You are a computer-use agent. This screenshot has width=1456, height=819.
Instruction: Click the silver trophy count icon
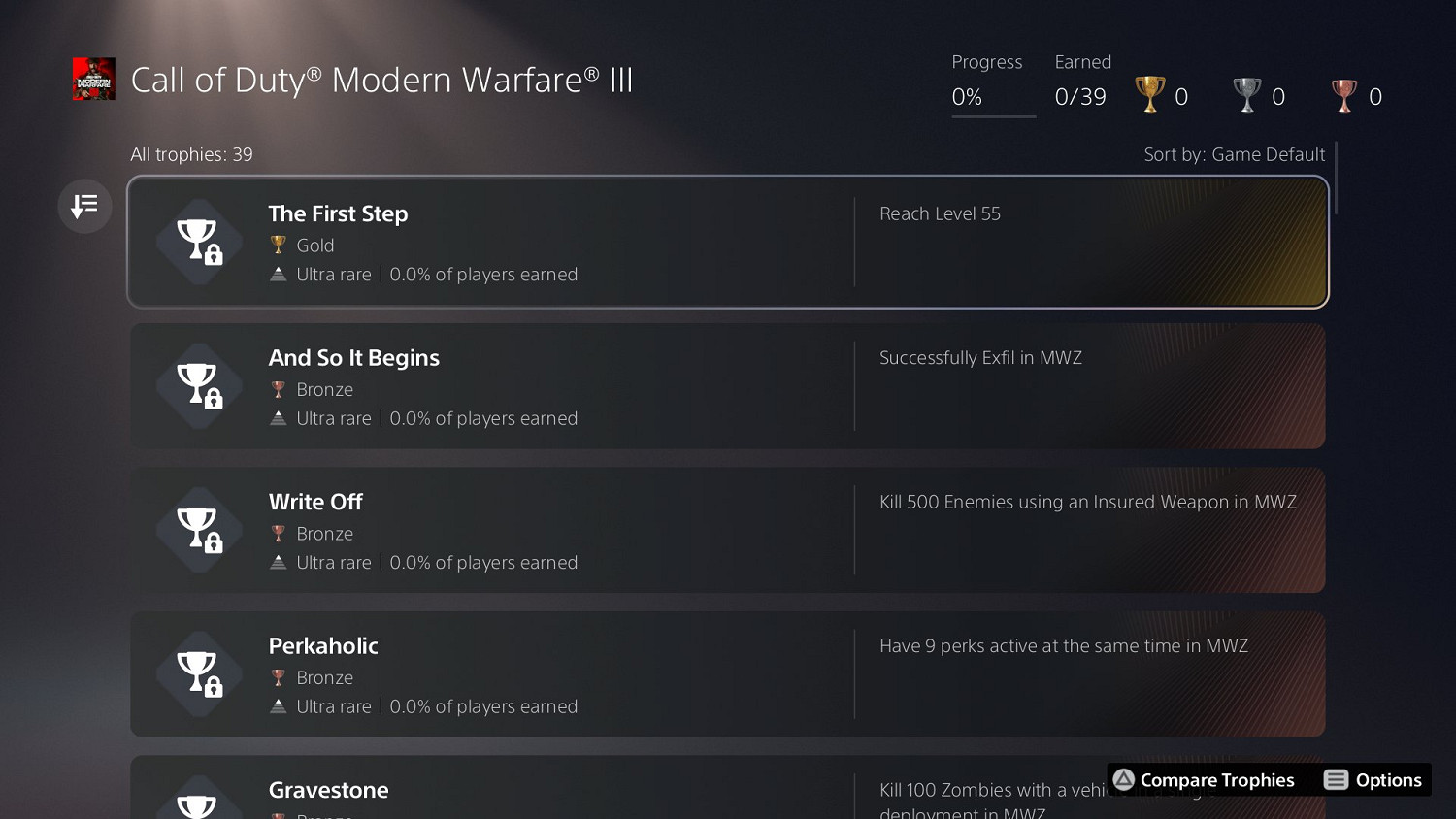click(1246, 96)
